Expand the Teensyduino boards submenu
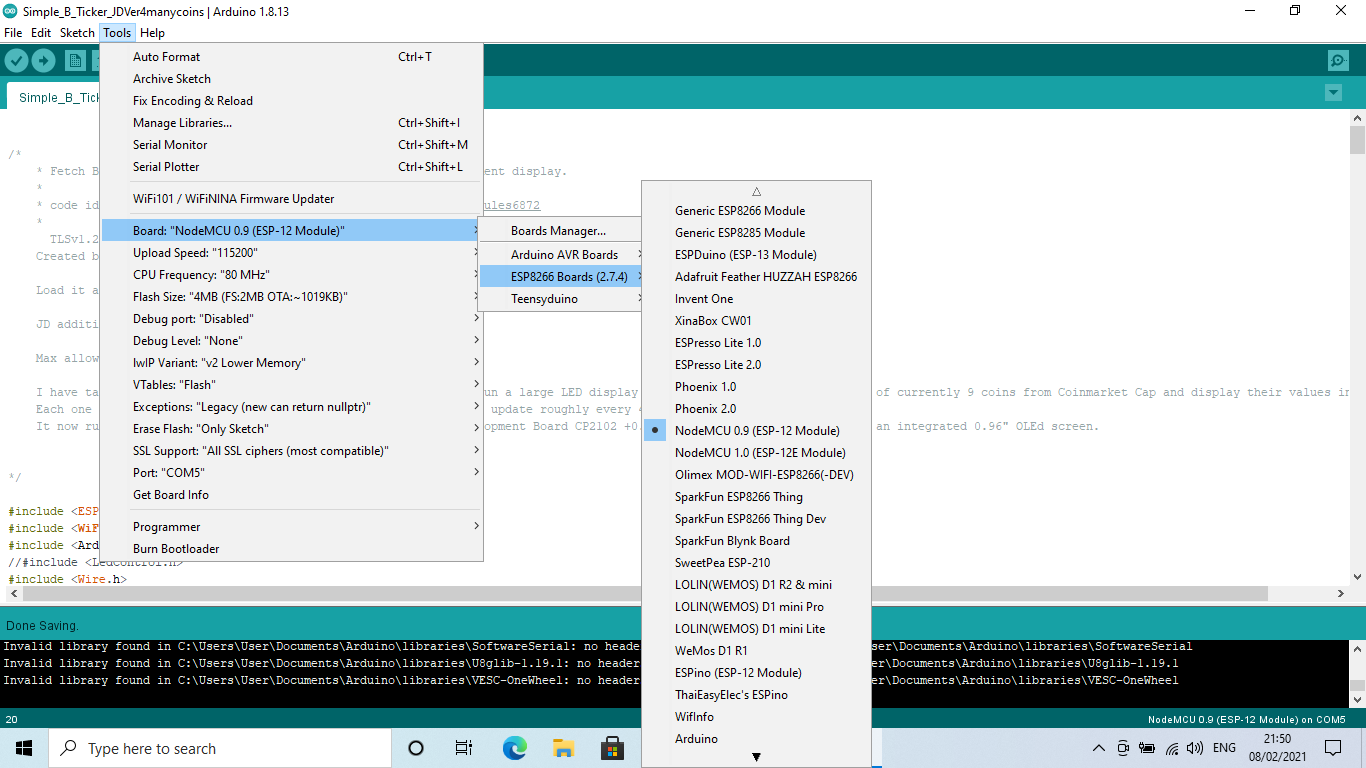Viewport: 1366px width, 768px height. [561, 299]
